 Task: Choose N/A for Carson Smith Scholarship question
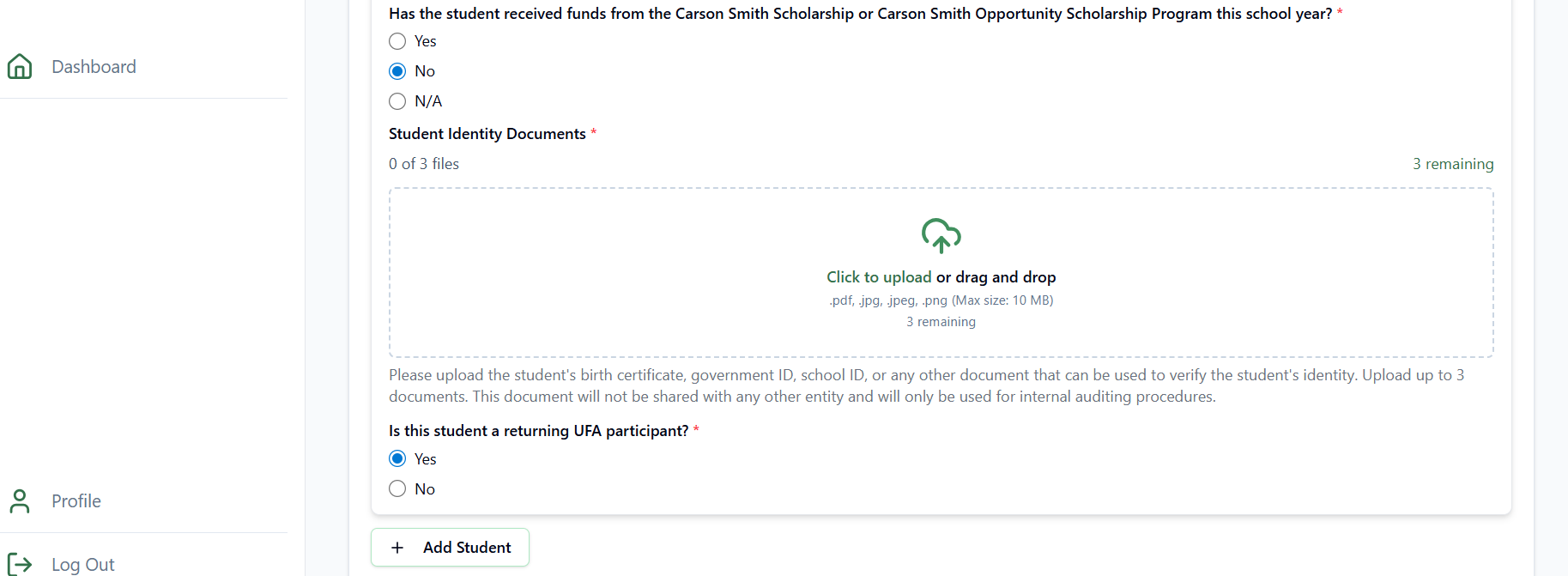click(397, 101)
